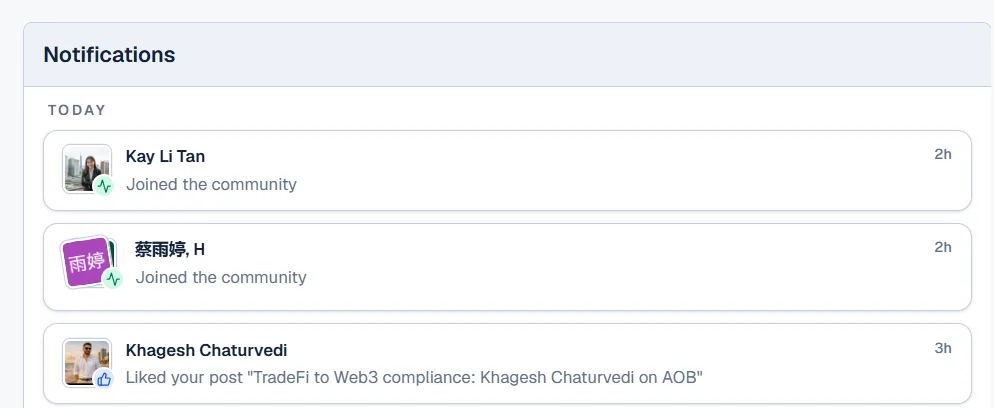Click the 3h timestamp on Khagesh's notification
The width and height of the screenshot is (994, 408).
[943, 348]
